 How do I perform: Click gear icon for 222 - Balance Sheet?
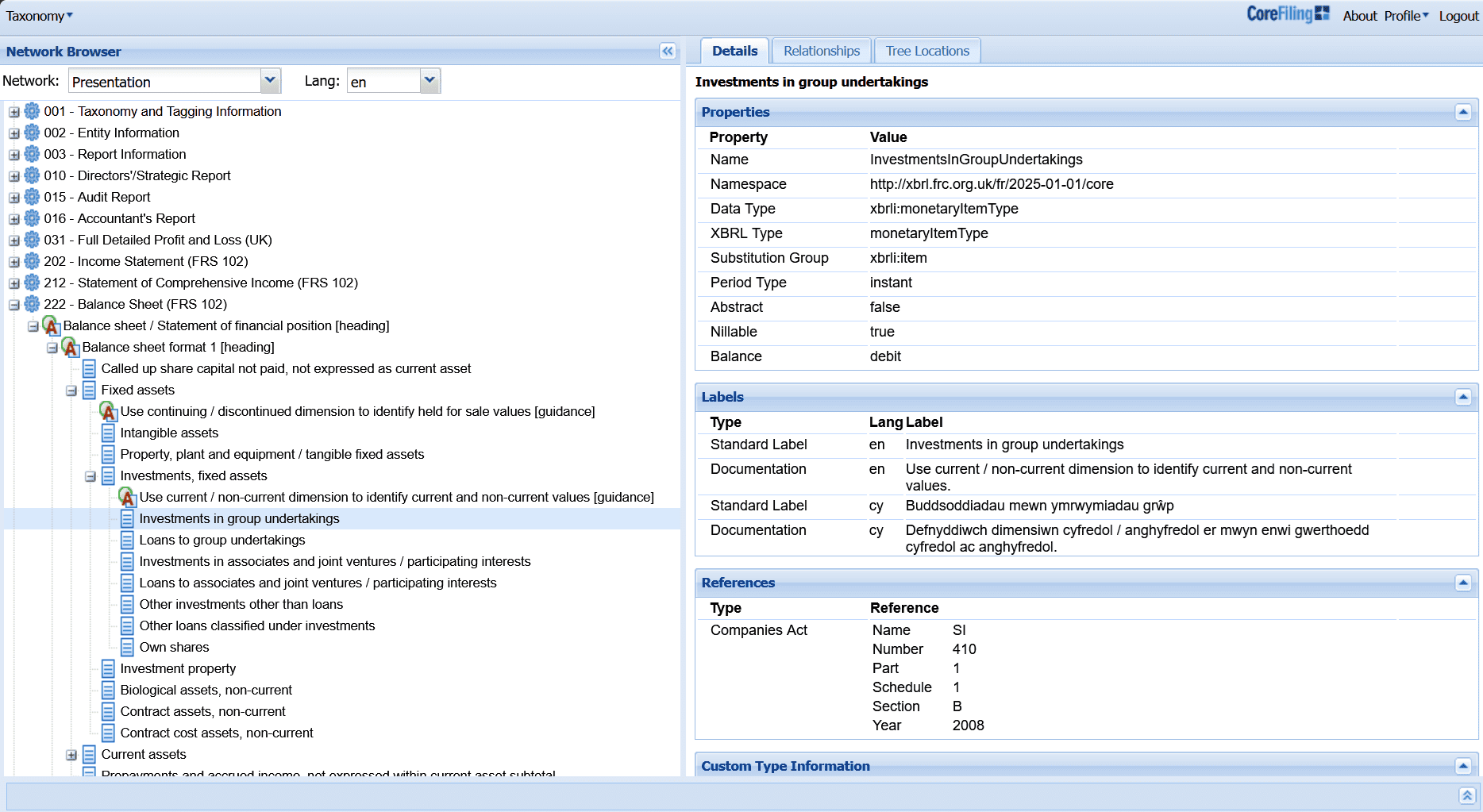(32, 304)
